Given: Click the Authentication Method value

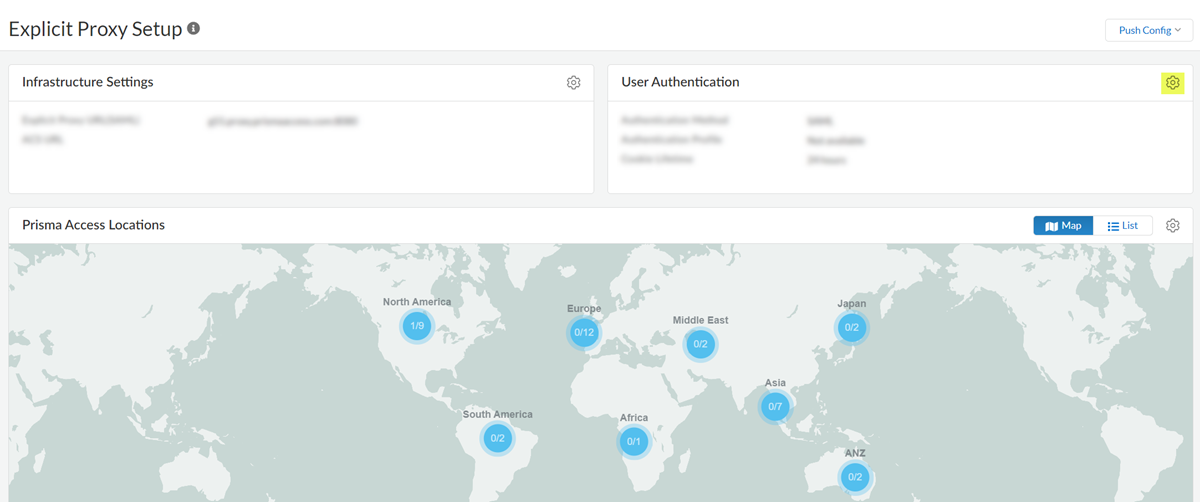Looking at the screenshot, I should coord(820,120).
